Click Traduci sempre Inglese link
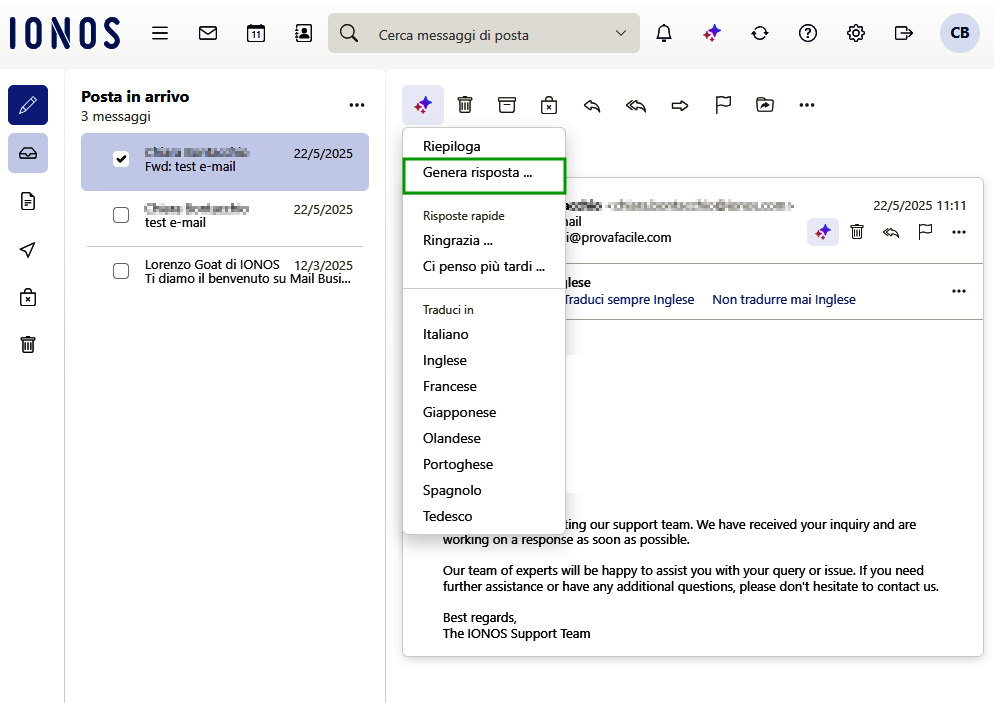Viewport: 994px width, 703px height. click(628, 299)
